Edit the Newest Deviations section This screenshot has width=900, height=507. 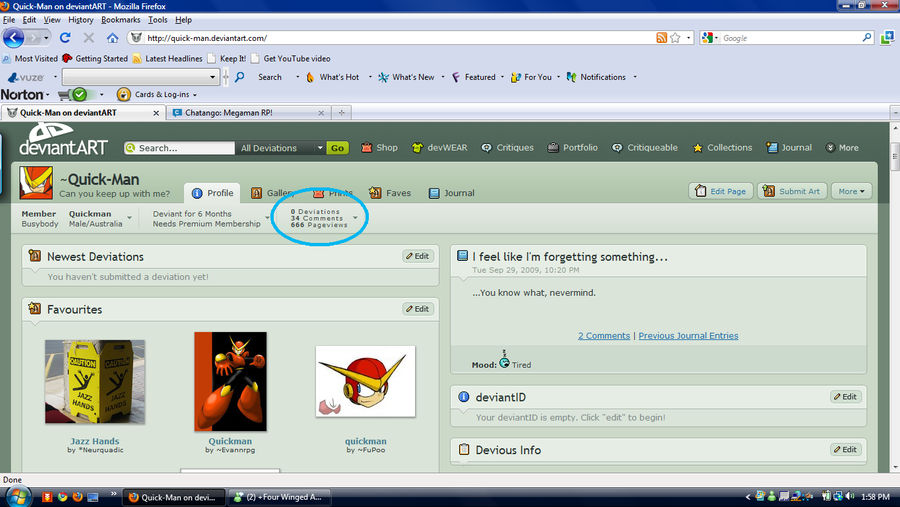tap(418, 256)
